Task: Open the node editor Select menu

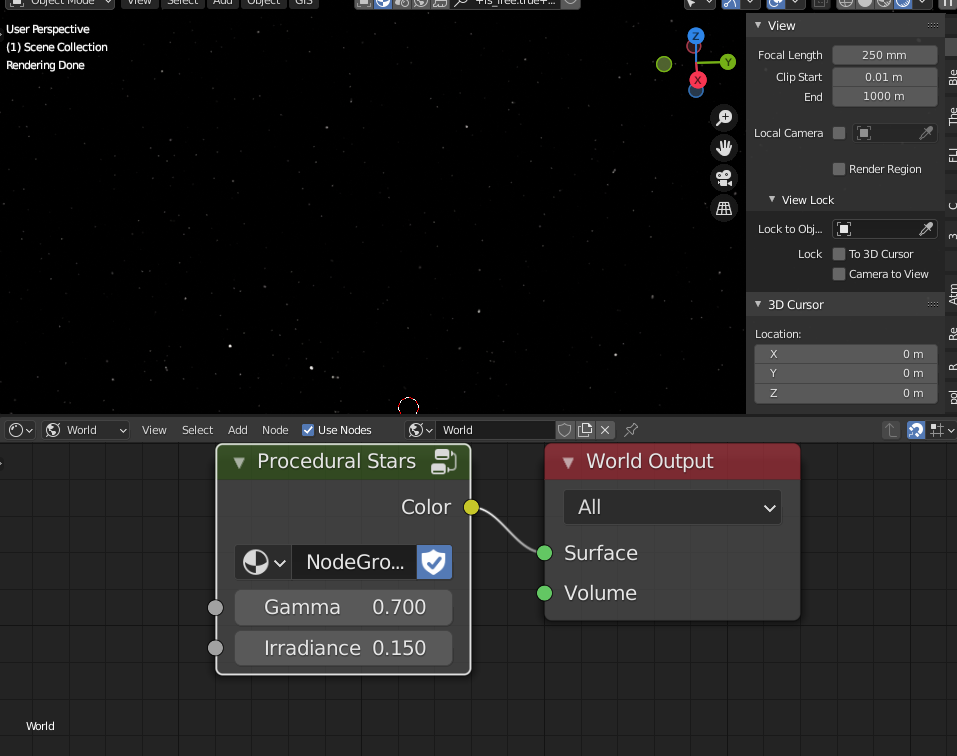Action: click(197, 430)
